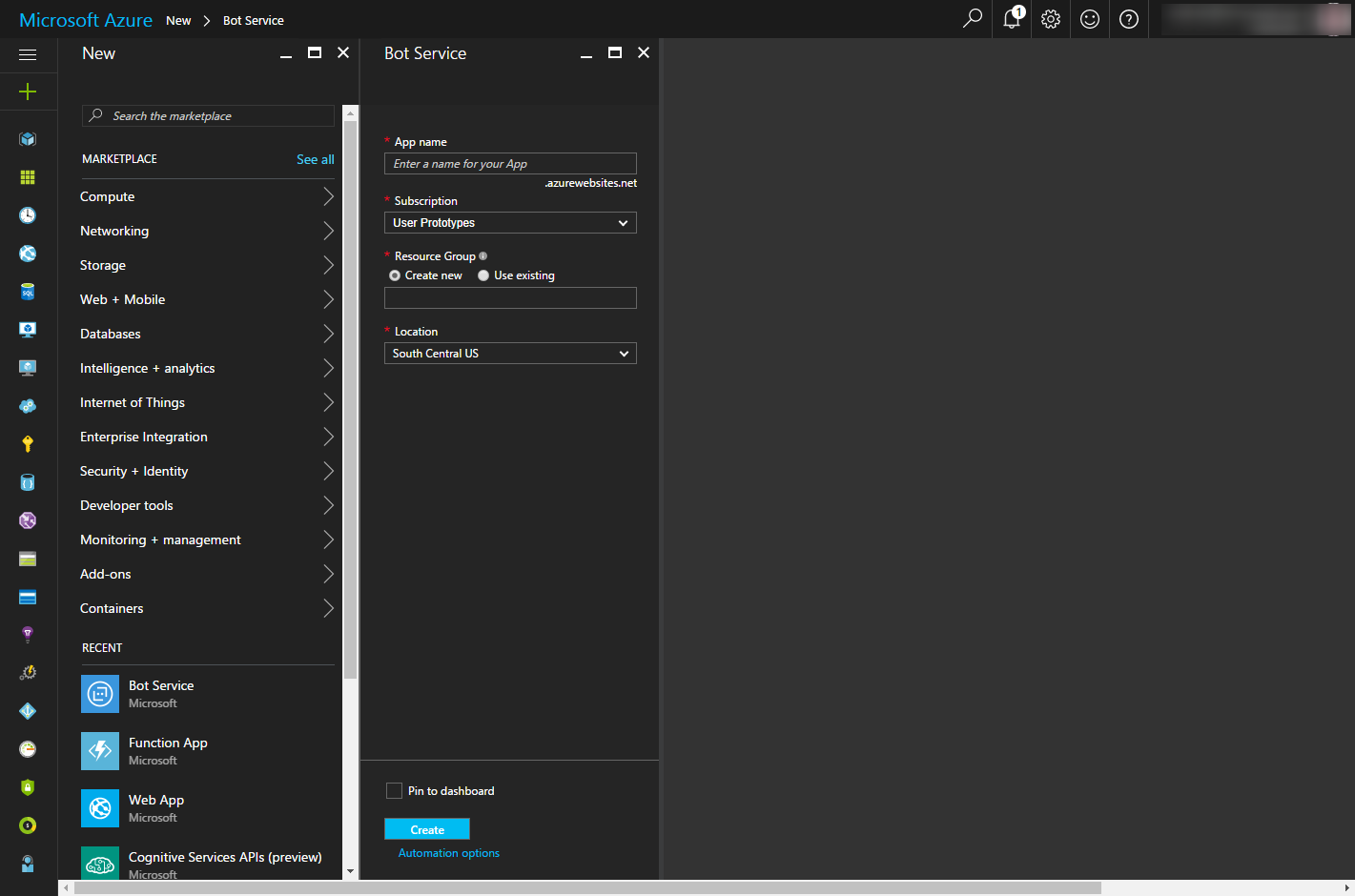Open the Security + Identity category

pyautogui.click(x=207, y=471)
